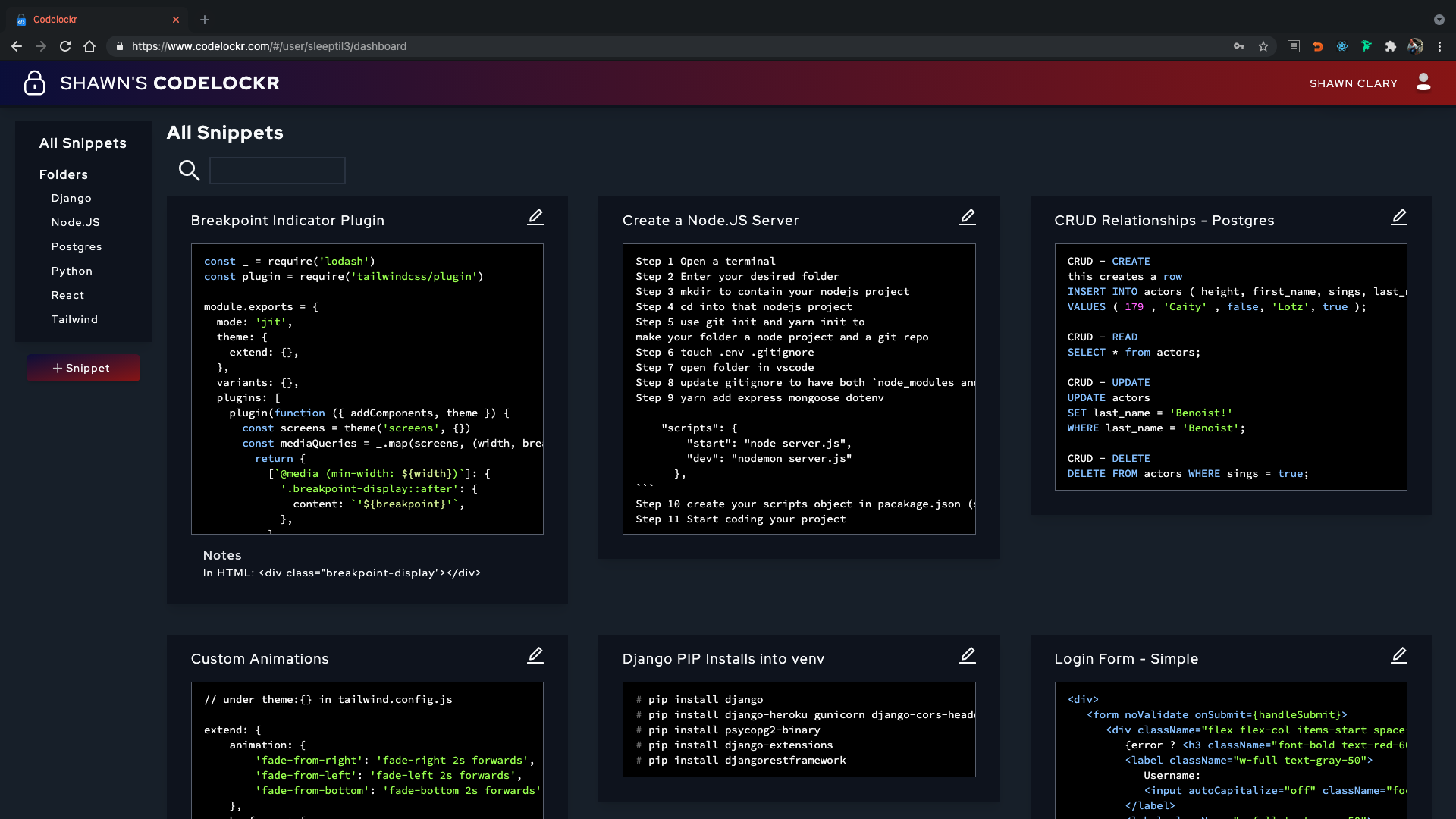
Task: Click the edit pencil on Create a Node.JS Server
Action: [x=967, y=218]
